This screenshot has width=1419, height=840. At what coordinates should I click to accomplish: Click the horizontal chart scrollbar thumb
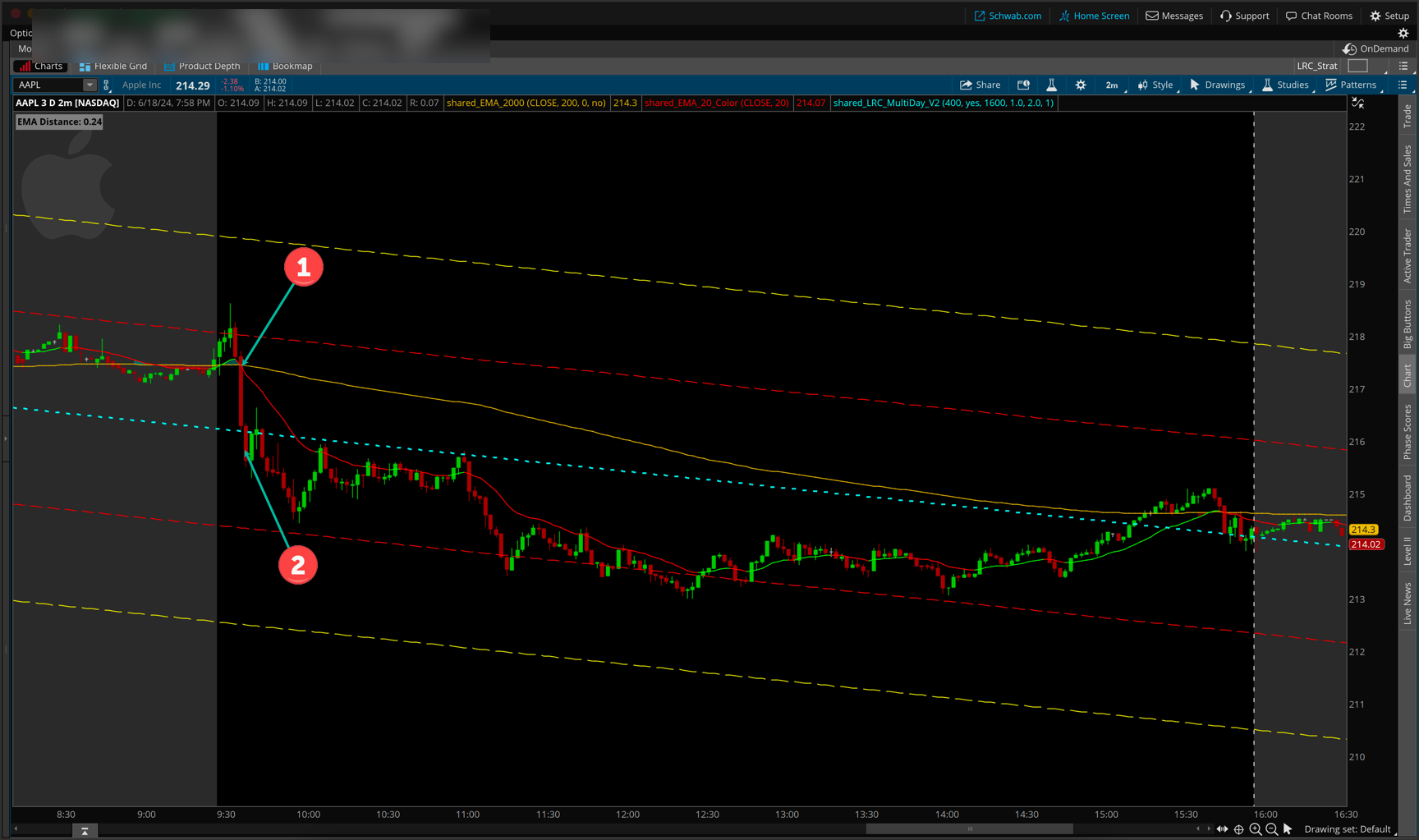pos(969,829)
